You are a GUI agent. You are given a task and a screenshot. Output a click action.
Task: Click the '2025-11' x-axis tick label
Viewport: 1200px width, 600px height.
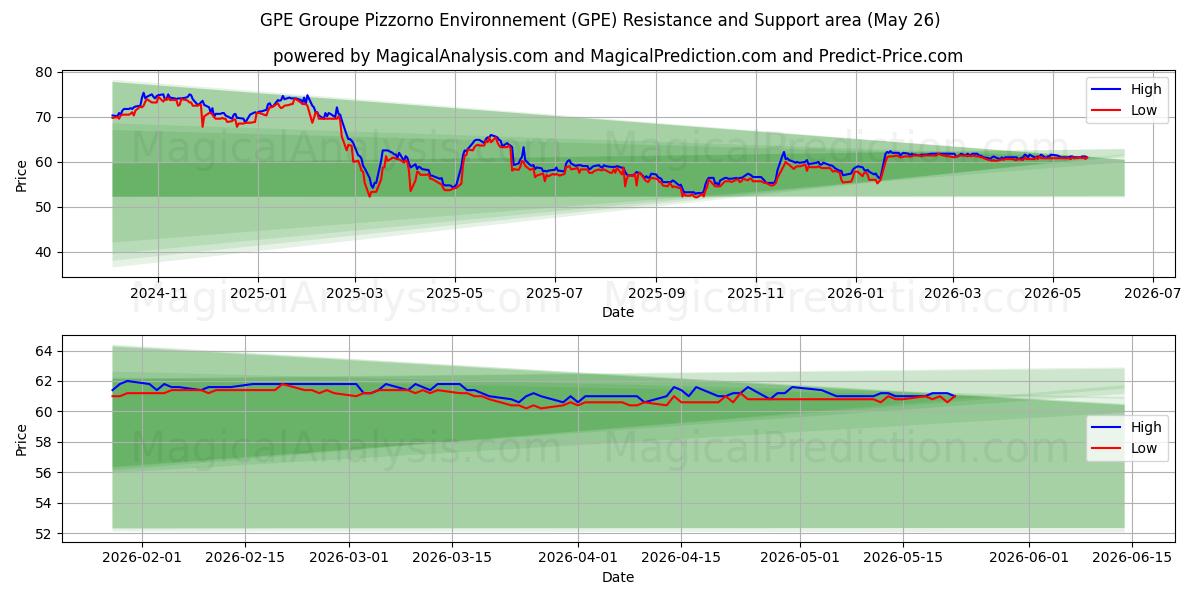click(756, 294)
